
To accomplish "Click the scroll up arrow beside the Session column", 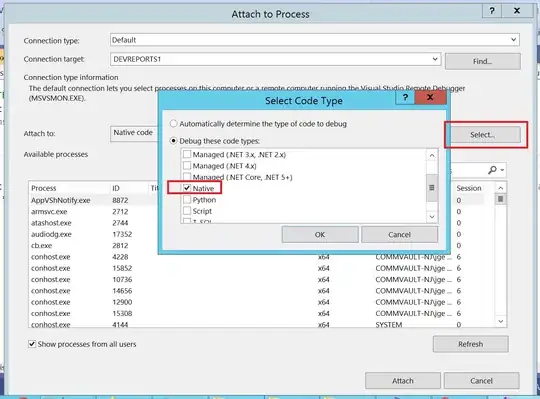I will pyautogui.click(x=501, y=188).
